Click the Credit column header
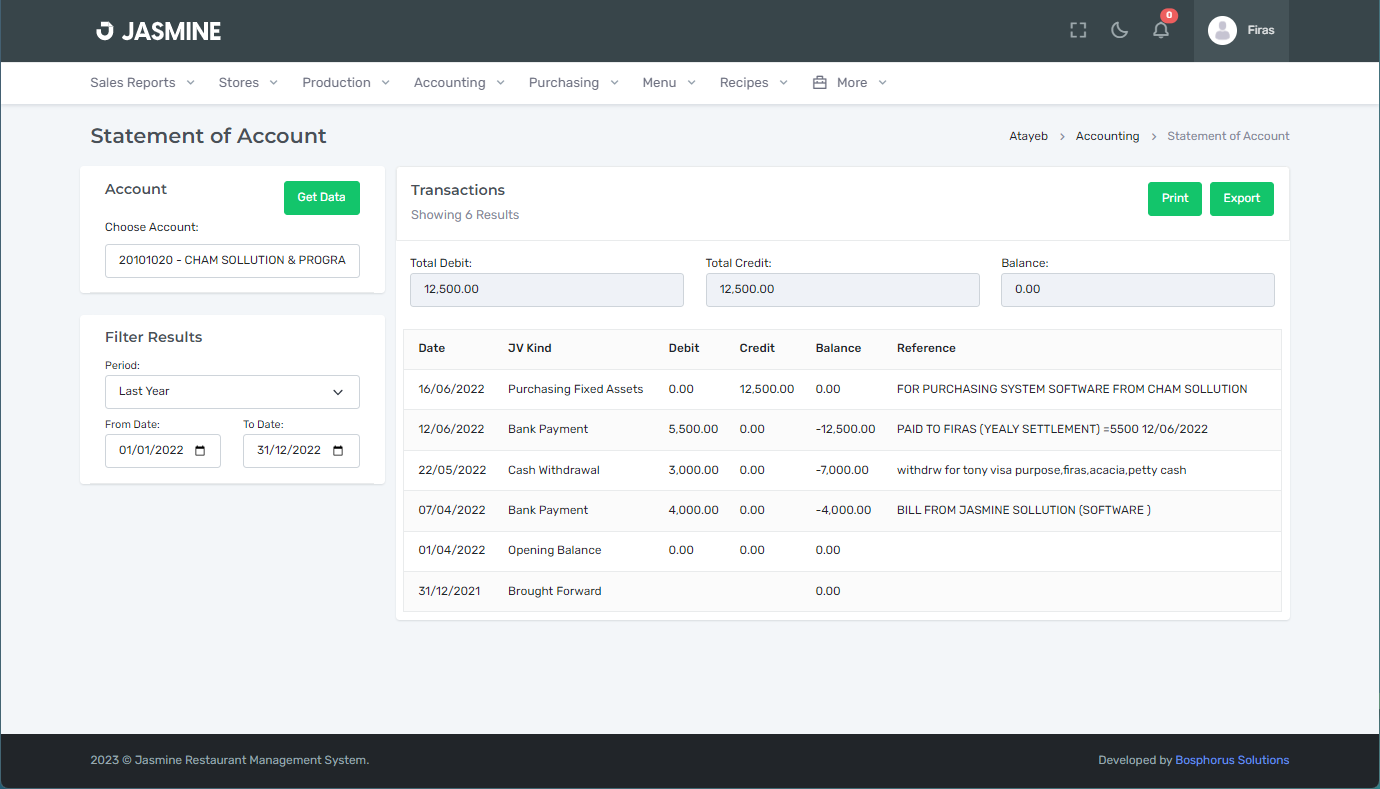 click(757, 348)
